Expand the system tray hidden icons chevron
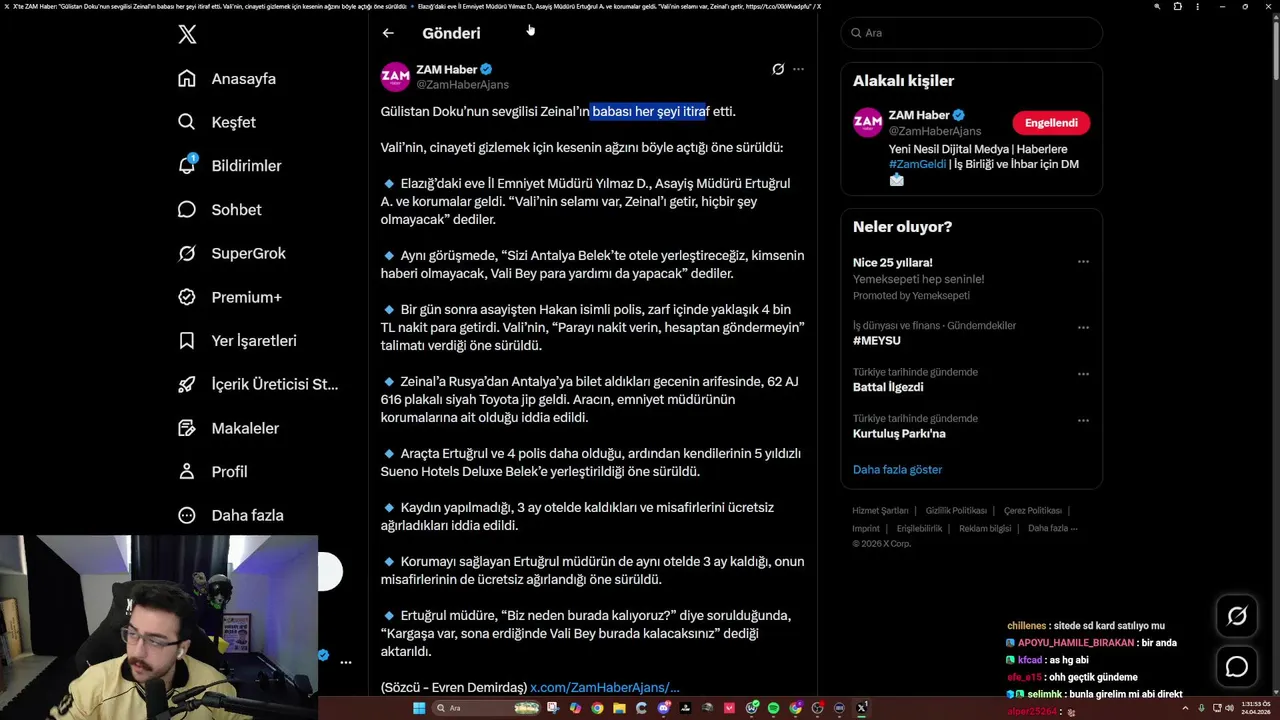1280x720 pixels. click(x=1187, y=708)
